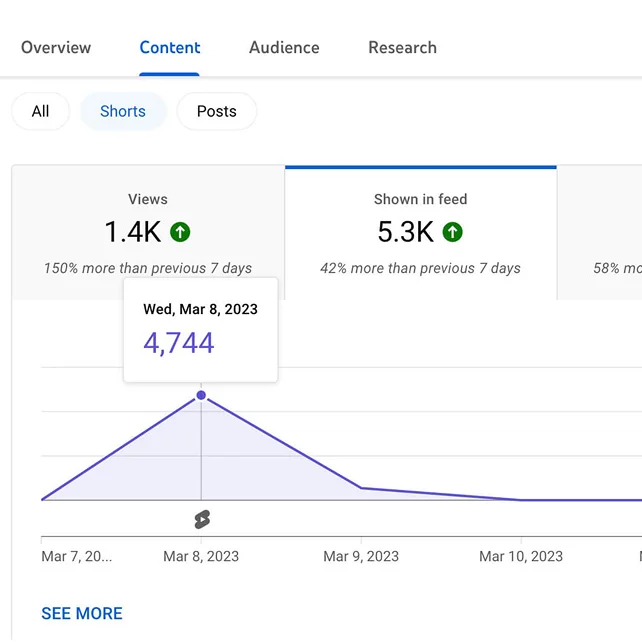
Task: Click the 4,744 value in tooltip
Action: [179, 343]
